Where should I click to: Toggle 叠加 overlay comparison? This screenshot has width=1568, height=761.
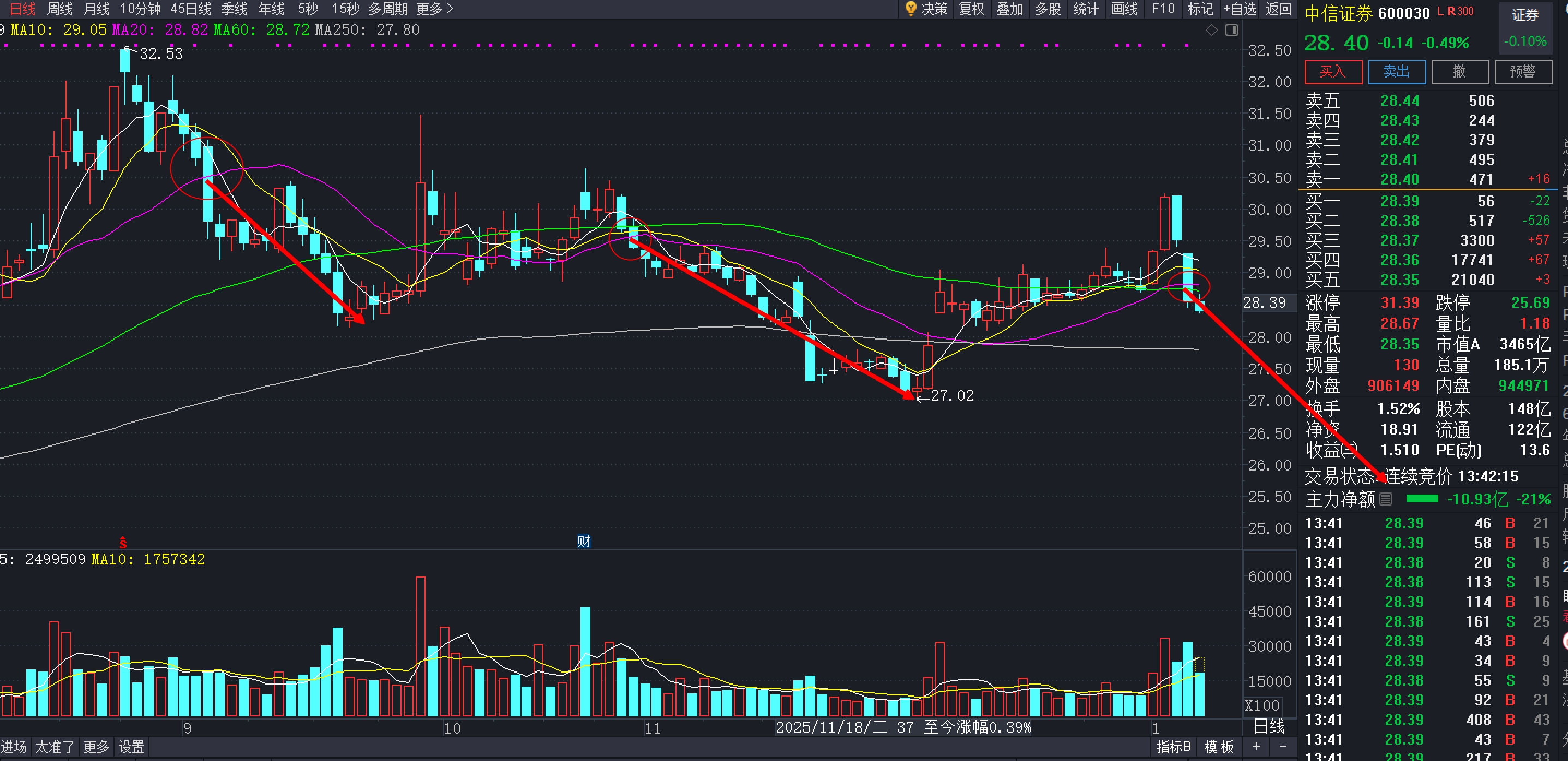pos(1009,9)
